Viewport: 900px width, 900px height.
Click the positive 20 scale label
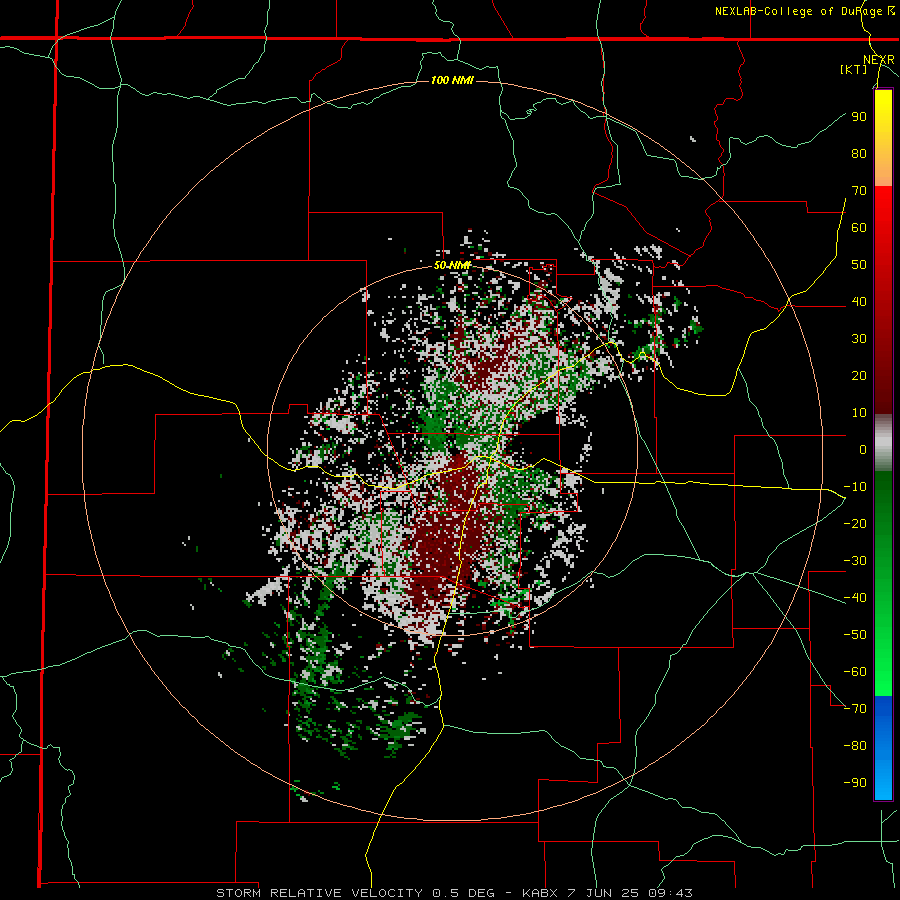tap(859, 375)
